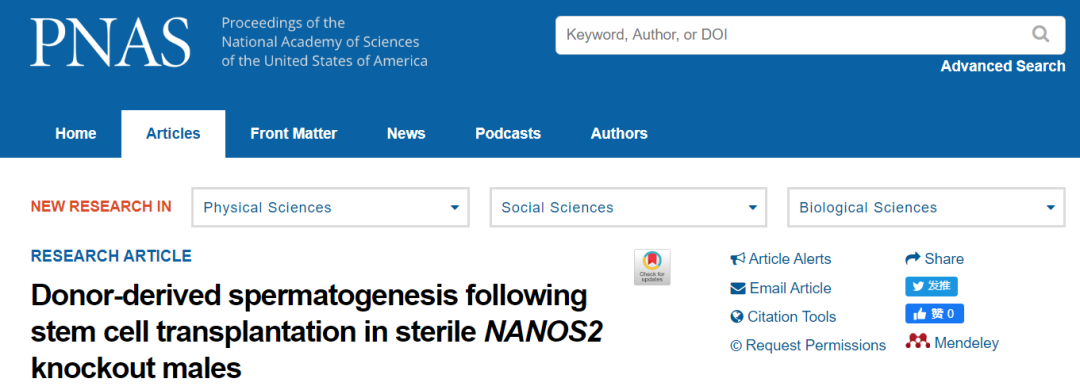Click the search magnifier icon
The height and width of the screenshot is (390, 1080).
[1039, 34]
